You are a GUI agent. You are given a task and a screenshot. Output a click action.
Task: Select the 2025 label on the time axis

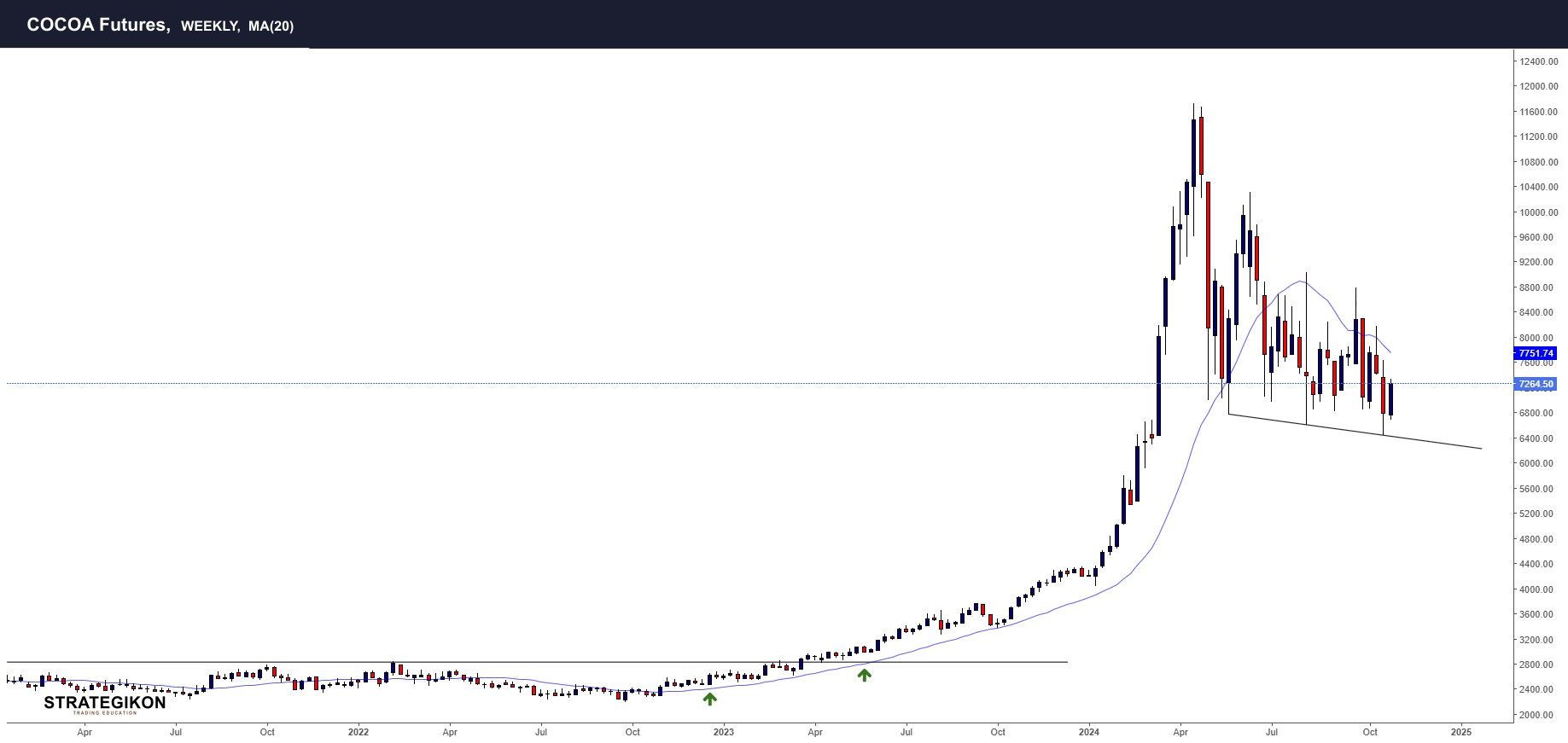click(x=1461, y=732)
